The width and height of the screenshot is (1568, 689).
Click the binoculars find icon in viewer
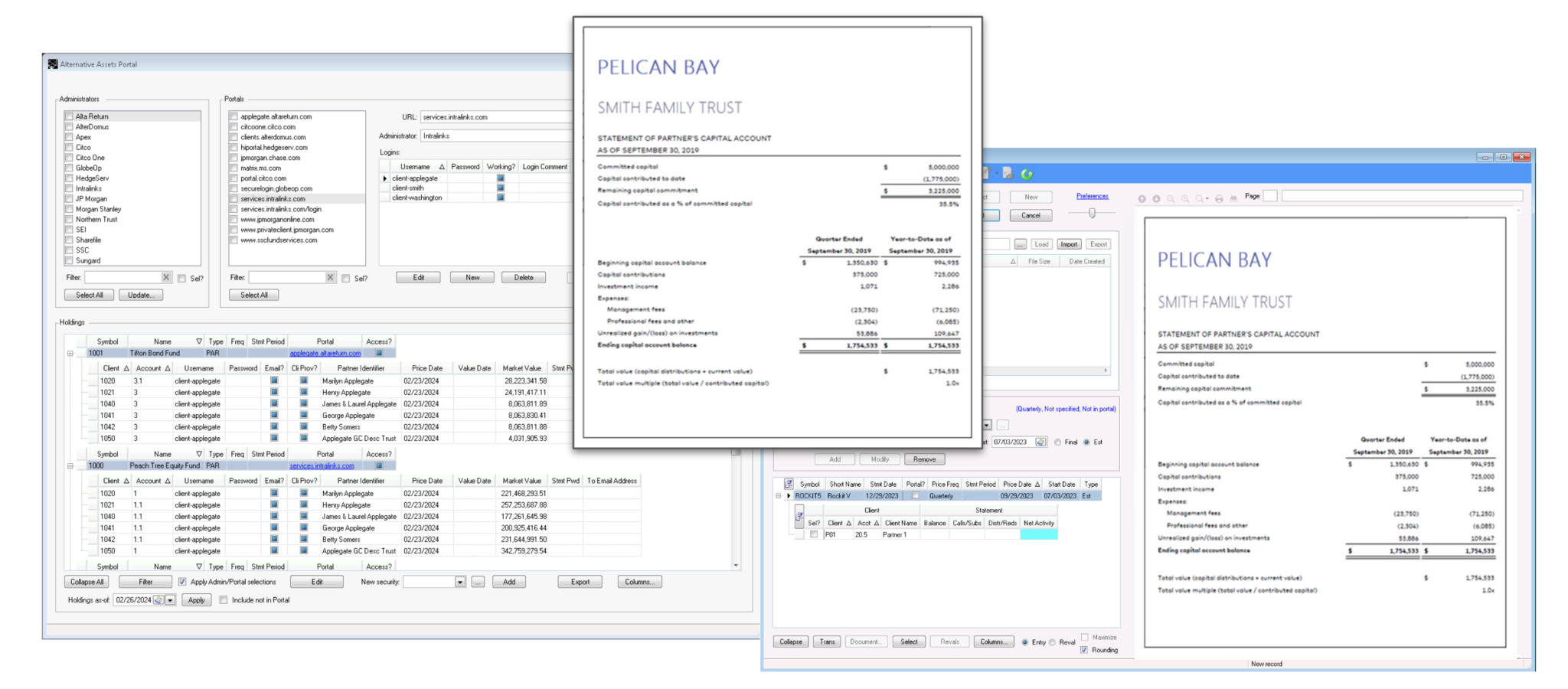click(x=1233, y=198)
